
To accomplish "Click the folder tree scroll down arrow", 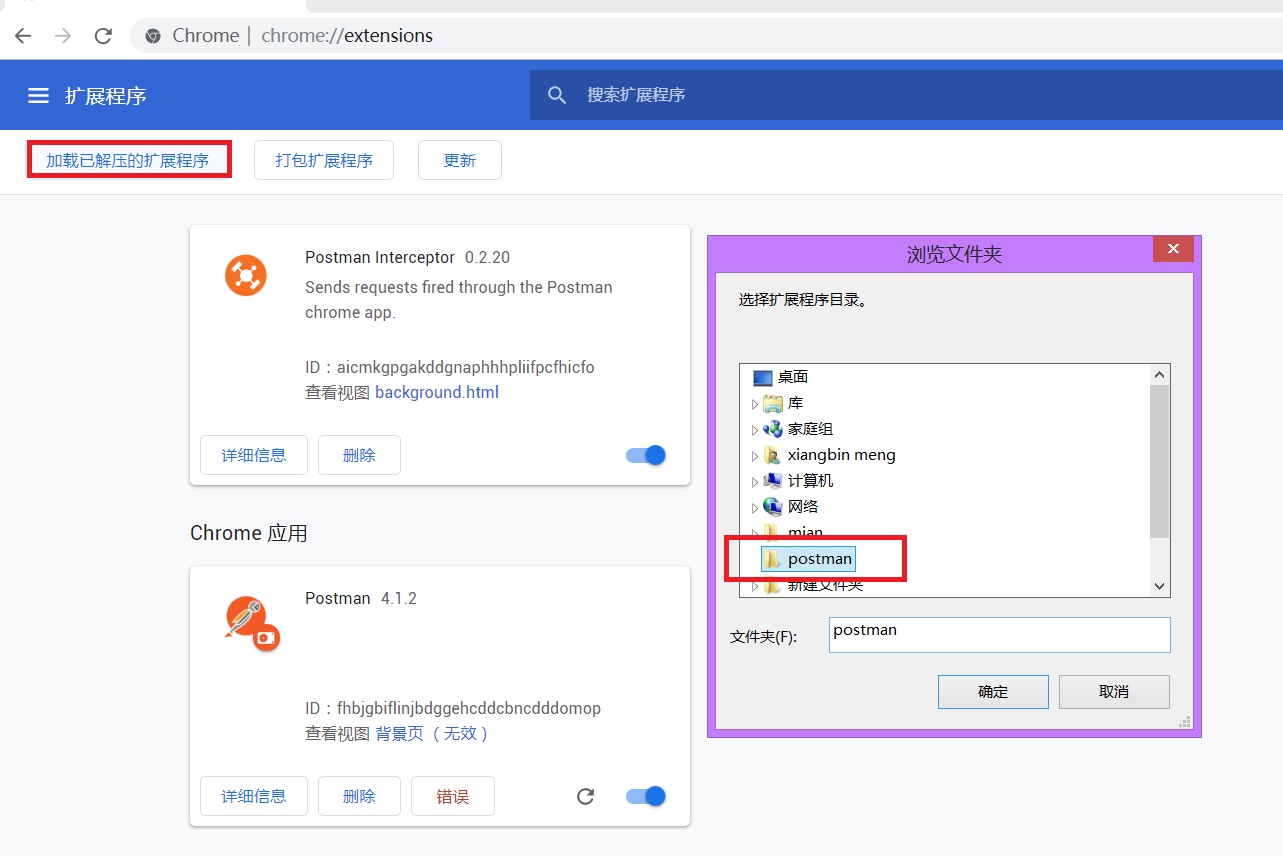I will (x=1160, y=586).
